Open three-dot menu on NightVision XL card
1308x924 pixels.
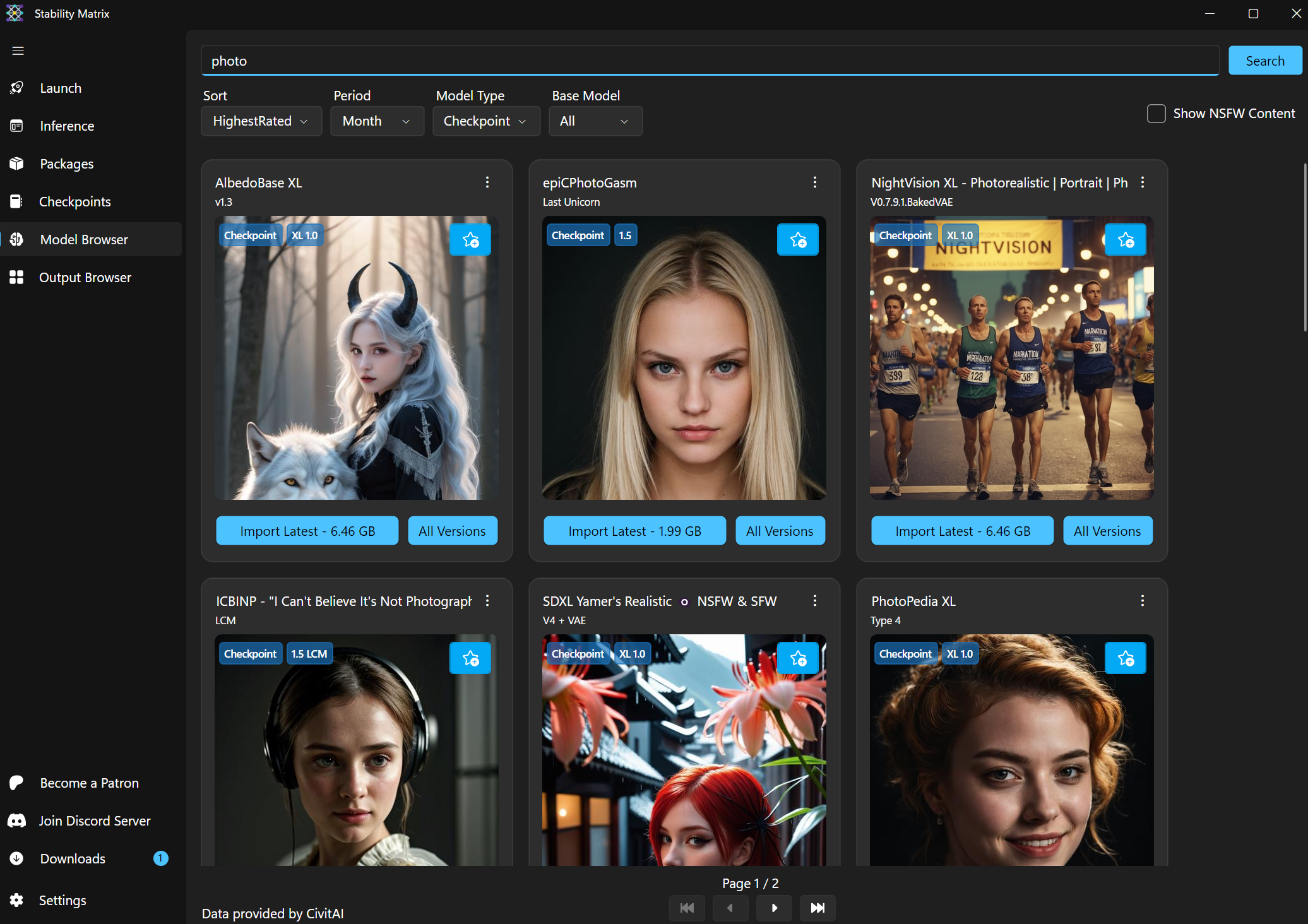1143,182
